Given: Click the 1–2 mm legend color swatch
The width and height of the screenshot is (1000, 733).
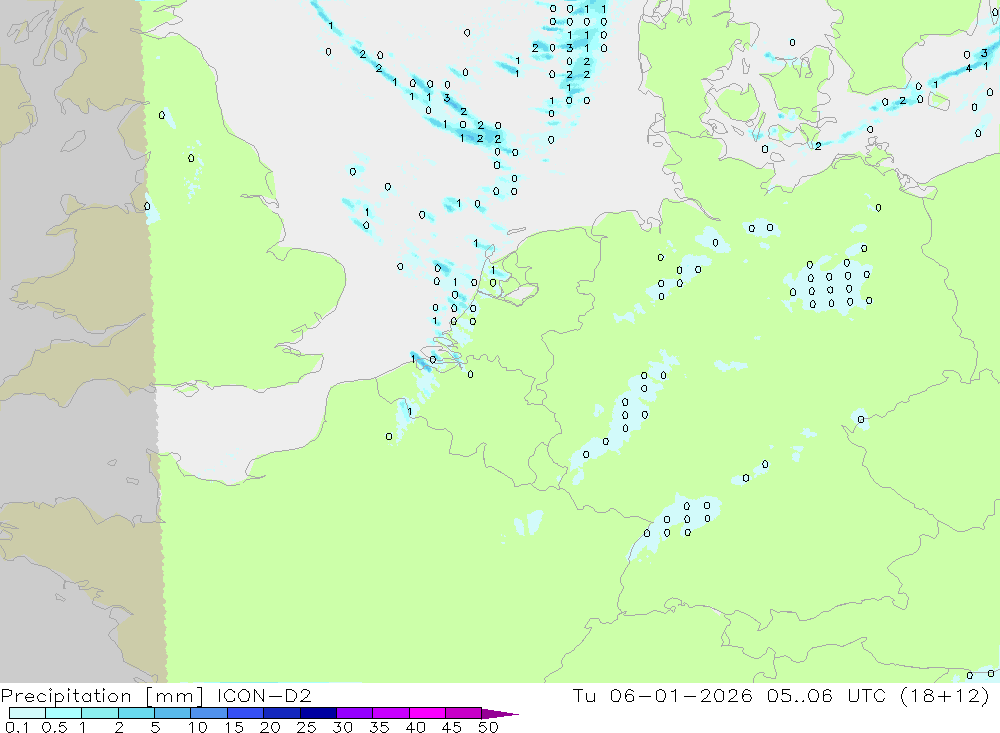Looking at the screenshot, I should pyautogui.click(x=100, y=713).
